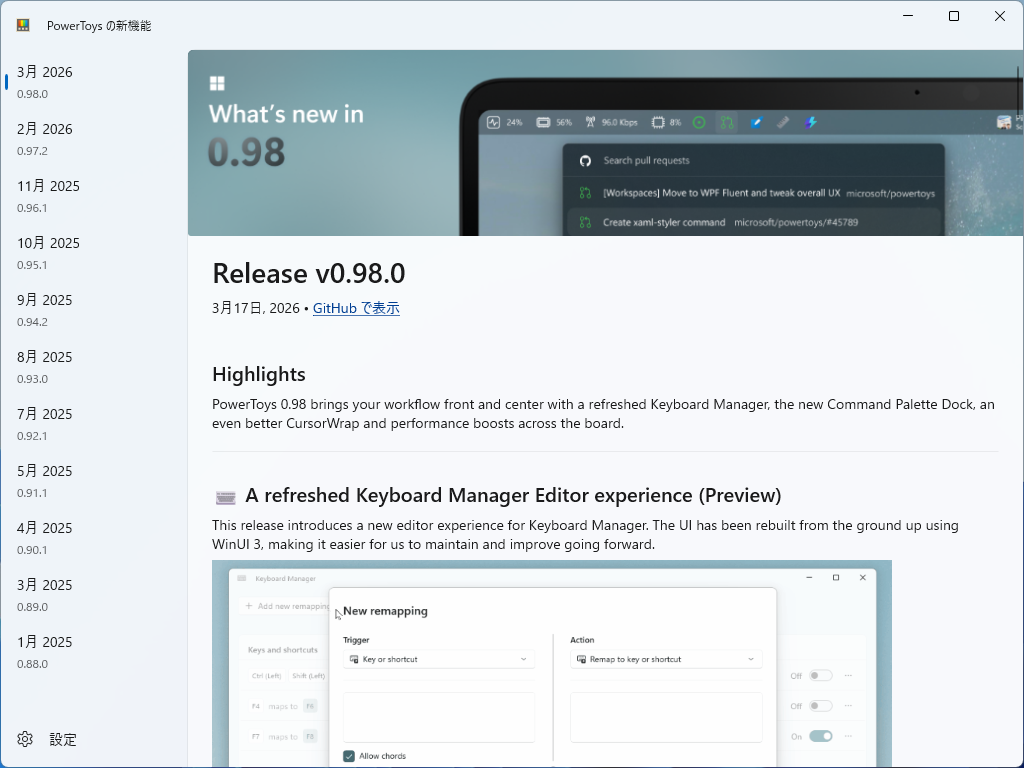This screenshot has height=768, width=1024.
Task: Open the GitHub で表示 link
Action: [x=356, y=308]
